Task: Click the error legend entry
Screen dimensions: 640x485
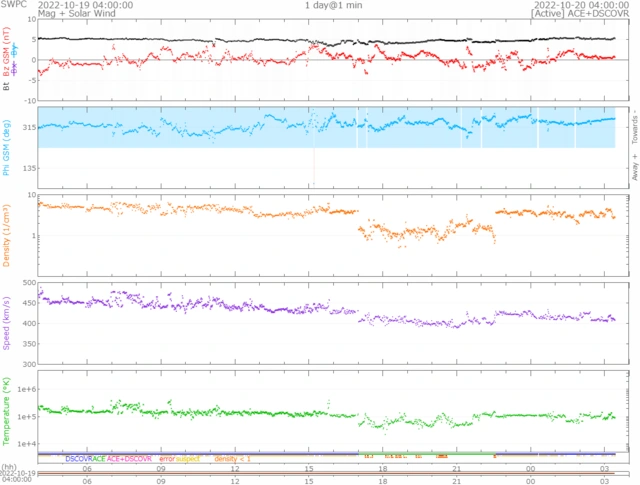Action: [x=167, y=458]
